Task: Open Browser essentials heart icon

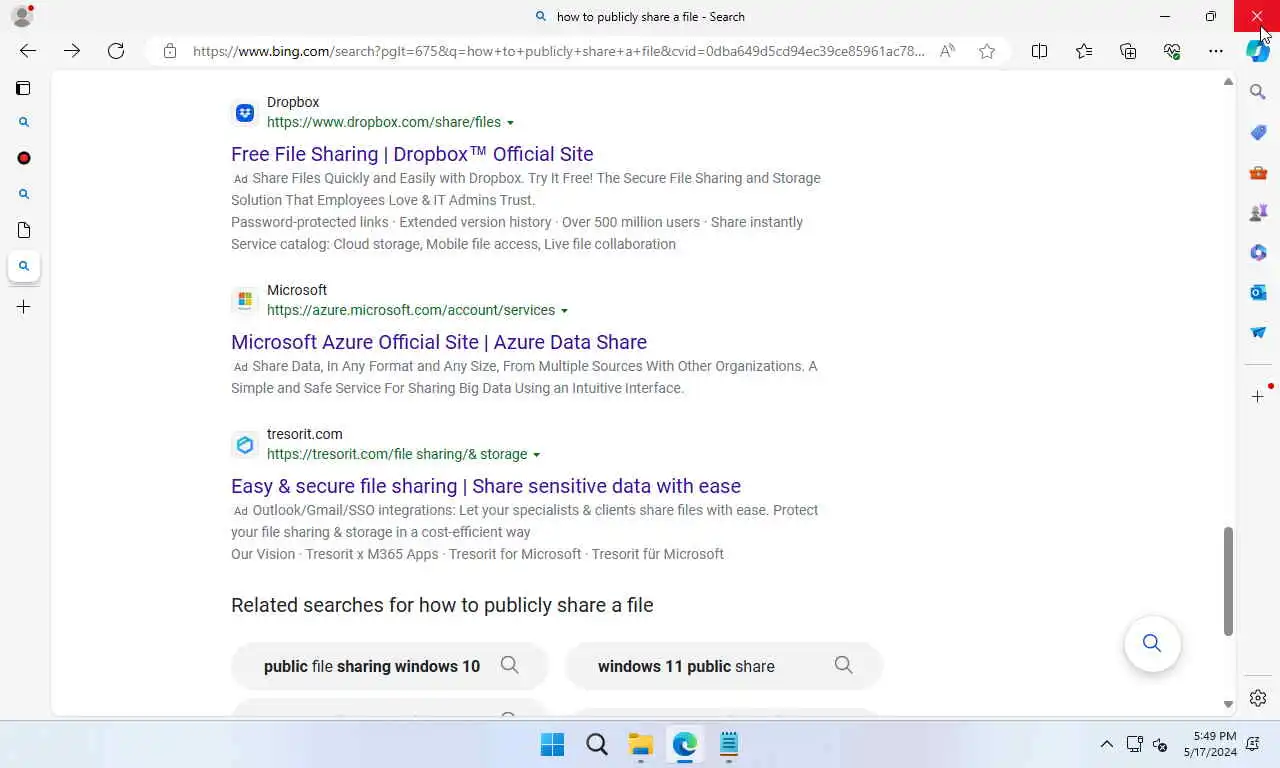Action: pos(1172,51)
